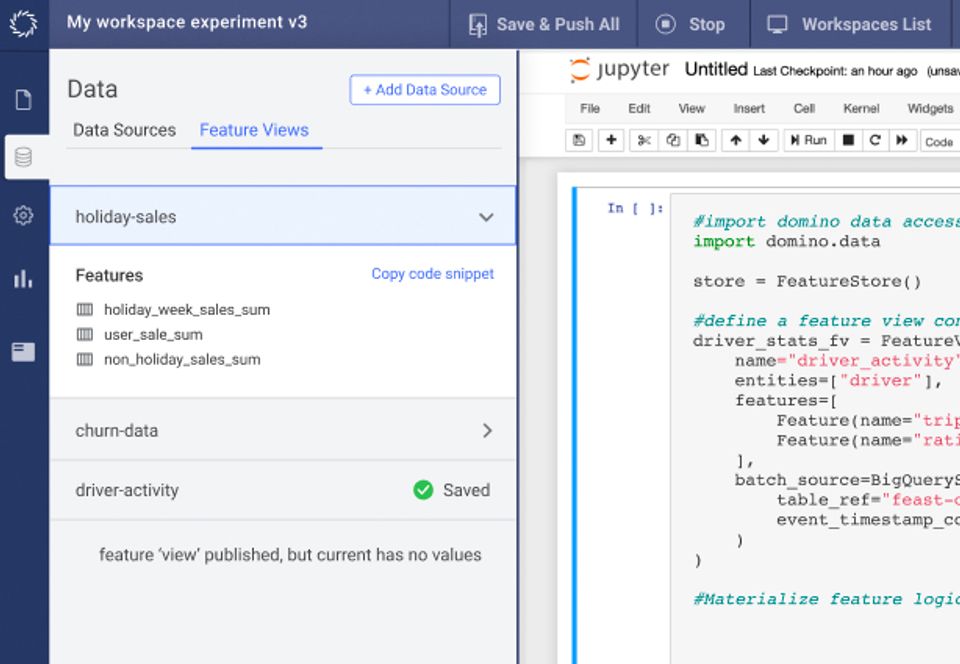The image size is (960, 664).
Task: Open the files icon in left sidebar
Action: 23,99
